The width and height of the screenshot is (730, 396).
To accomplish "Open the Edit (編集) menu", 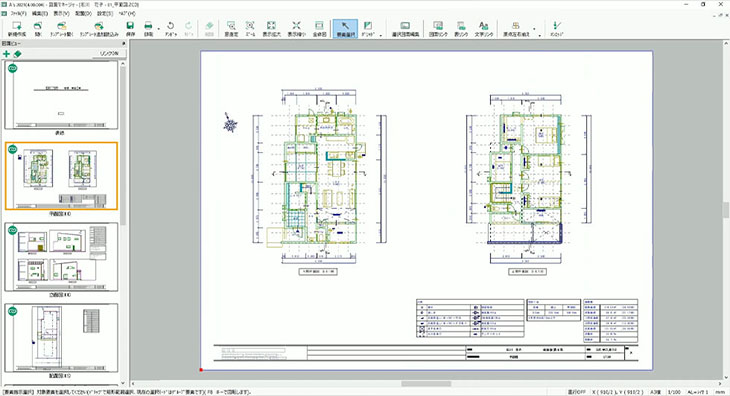I will coord(40,13).
